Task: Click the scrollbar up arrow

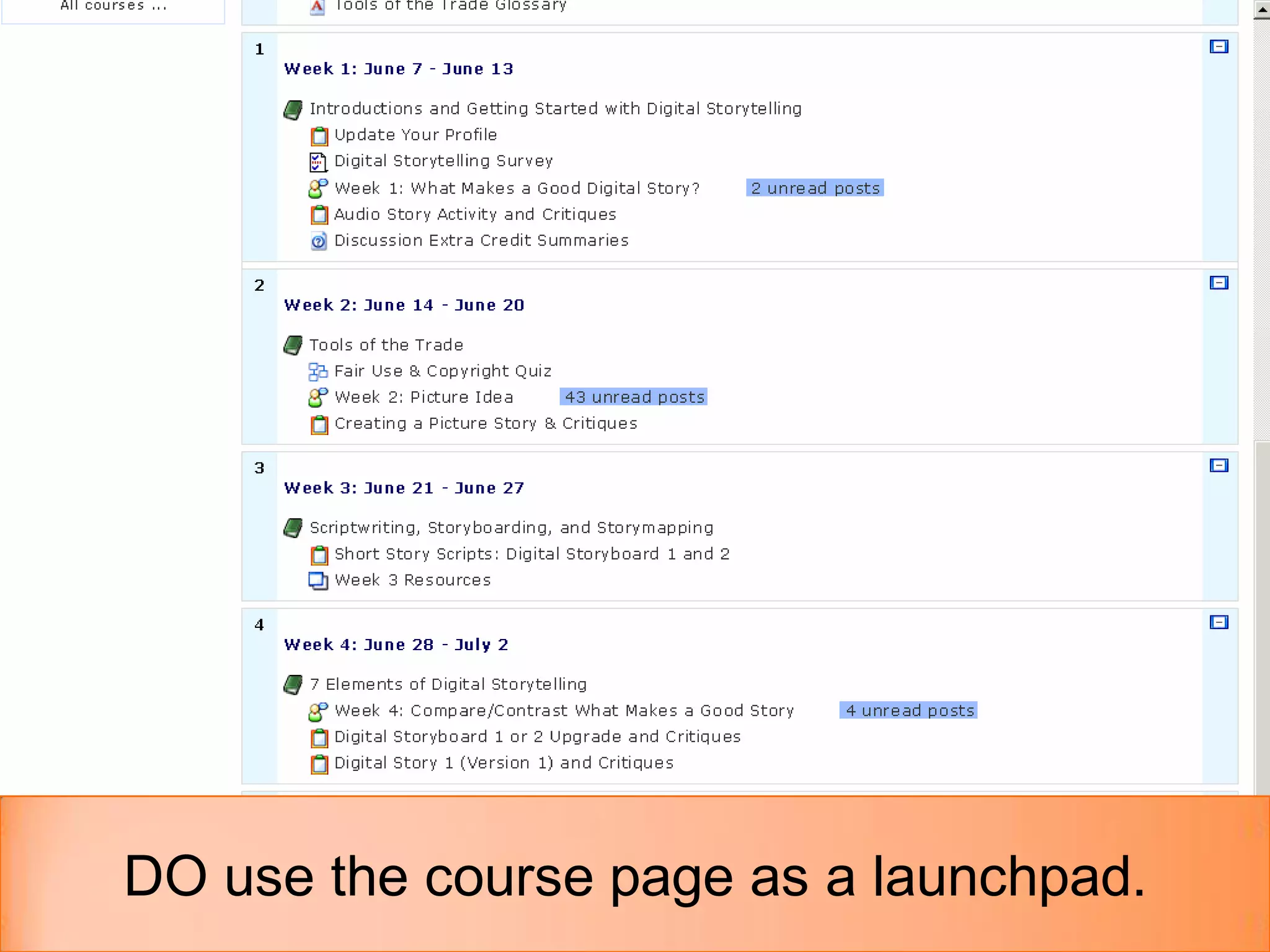Action: (1262, 9)
